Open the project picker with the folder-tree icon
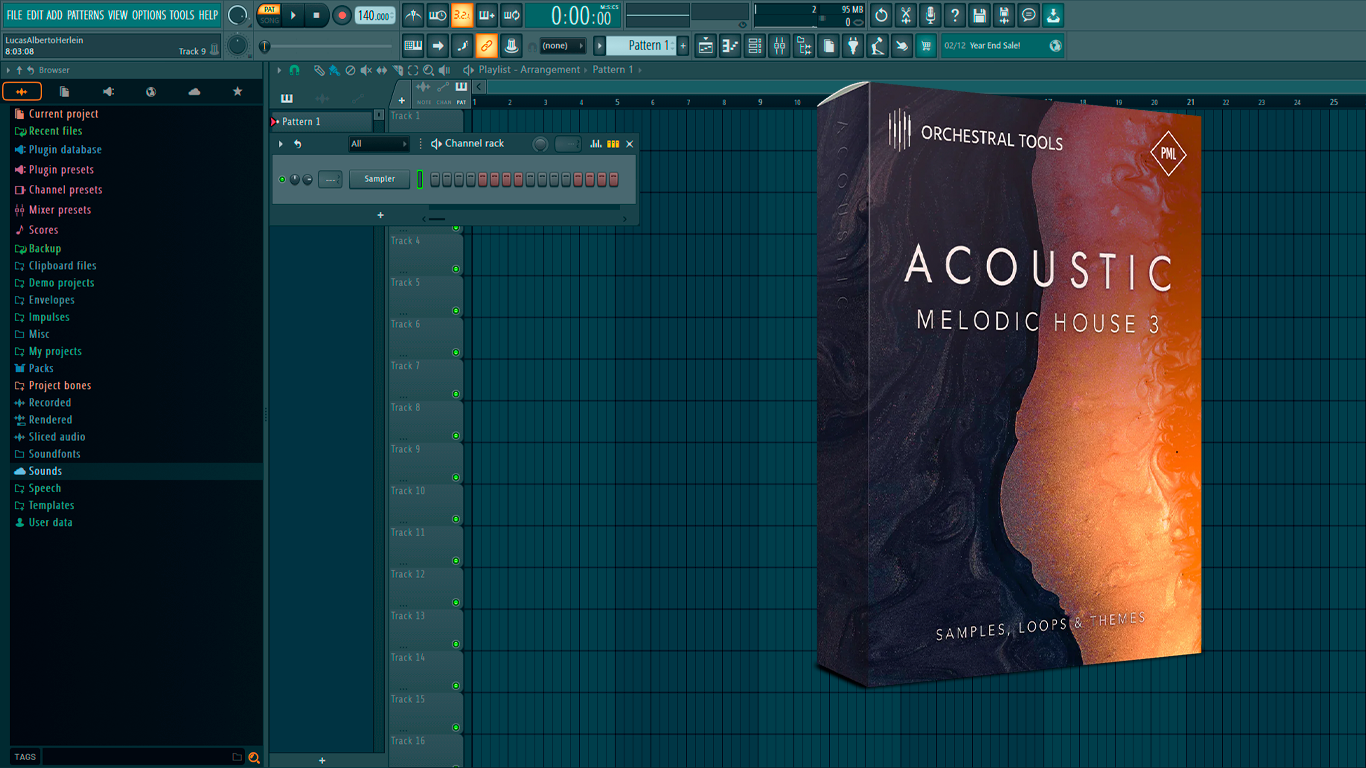The height and width of the screenshot is (768, 1366). (804, 45)
